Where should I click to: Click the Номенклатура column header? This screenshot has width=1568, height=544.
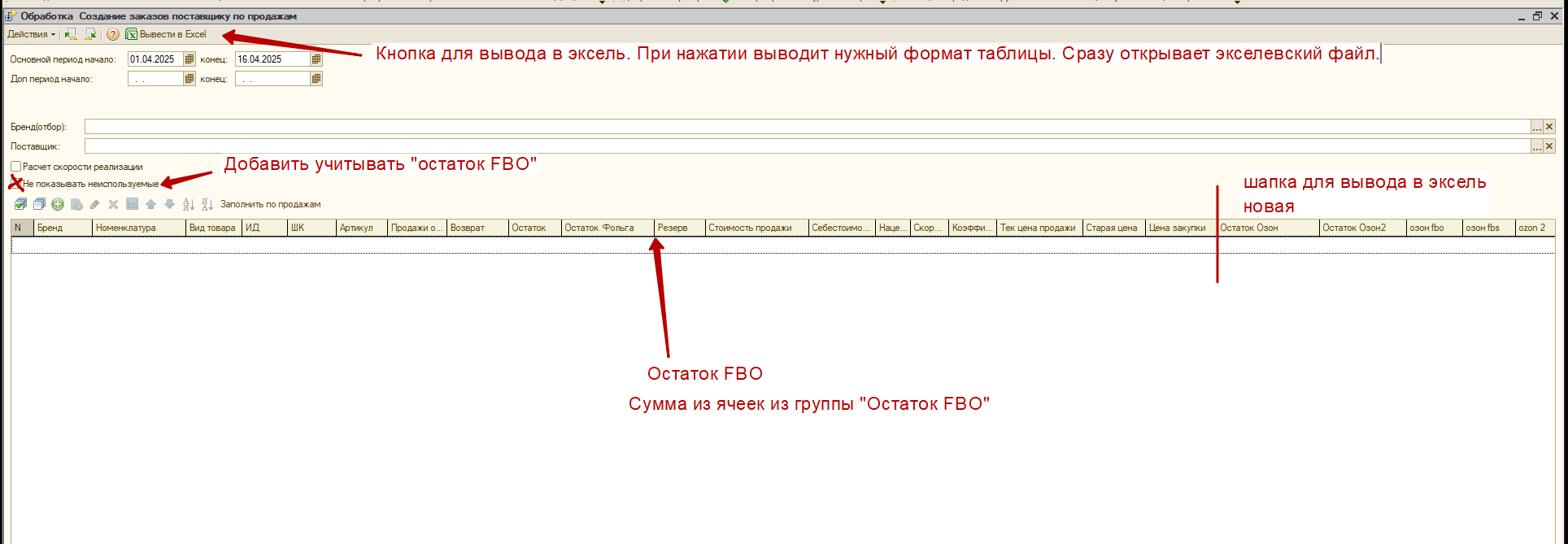[x=138, y=228]
